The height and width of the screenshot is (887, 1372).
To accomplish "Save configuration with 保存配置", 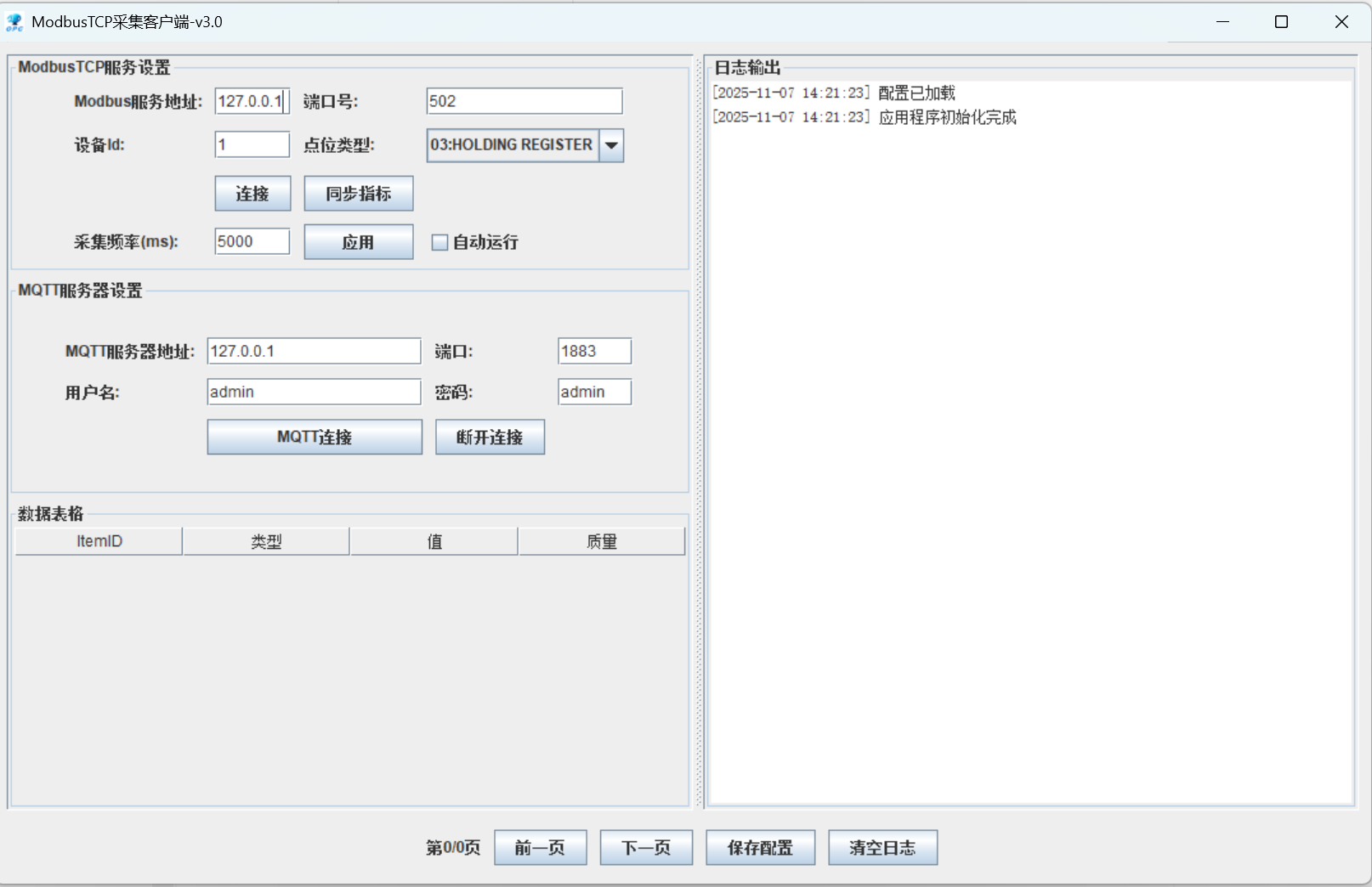I will coord(760,847).
